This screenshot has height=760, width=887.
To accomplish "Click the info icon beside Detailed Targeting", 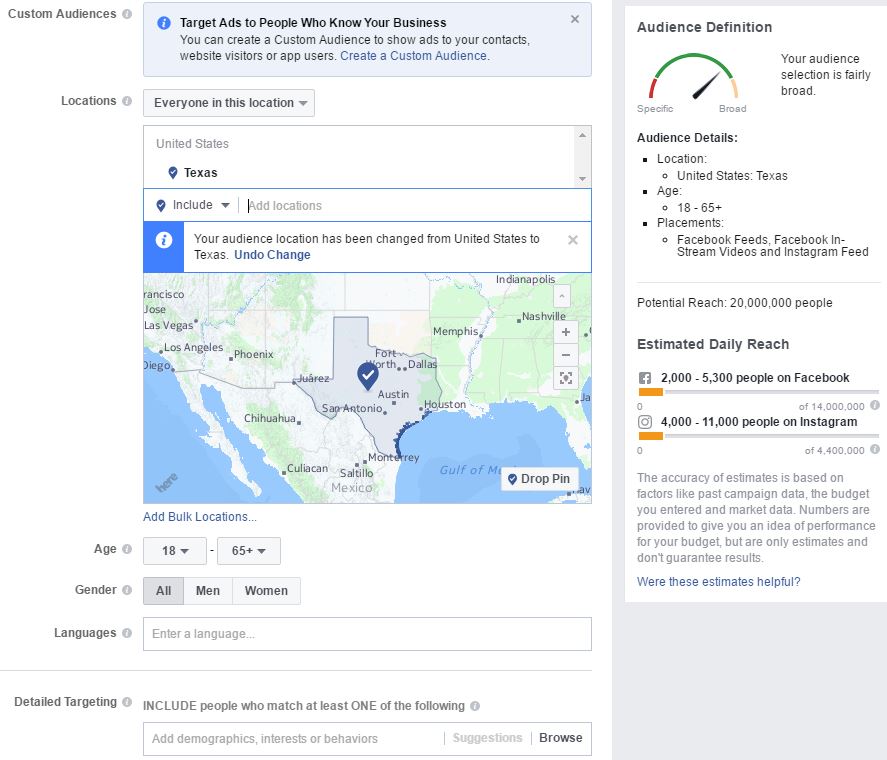I will 127,702.
